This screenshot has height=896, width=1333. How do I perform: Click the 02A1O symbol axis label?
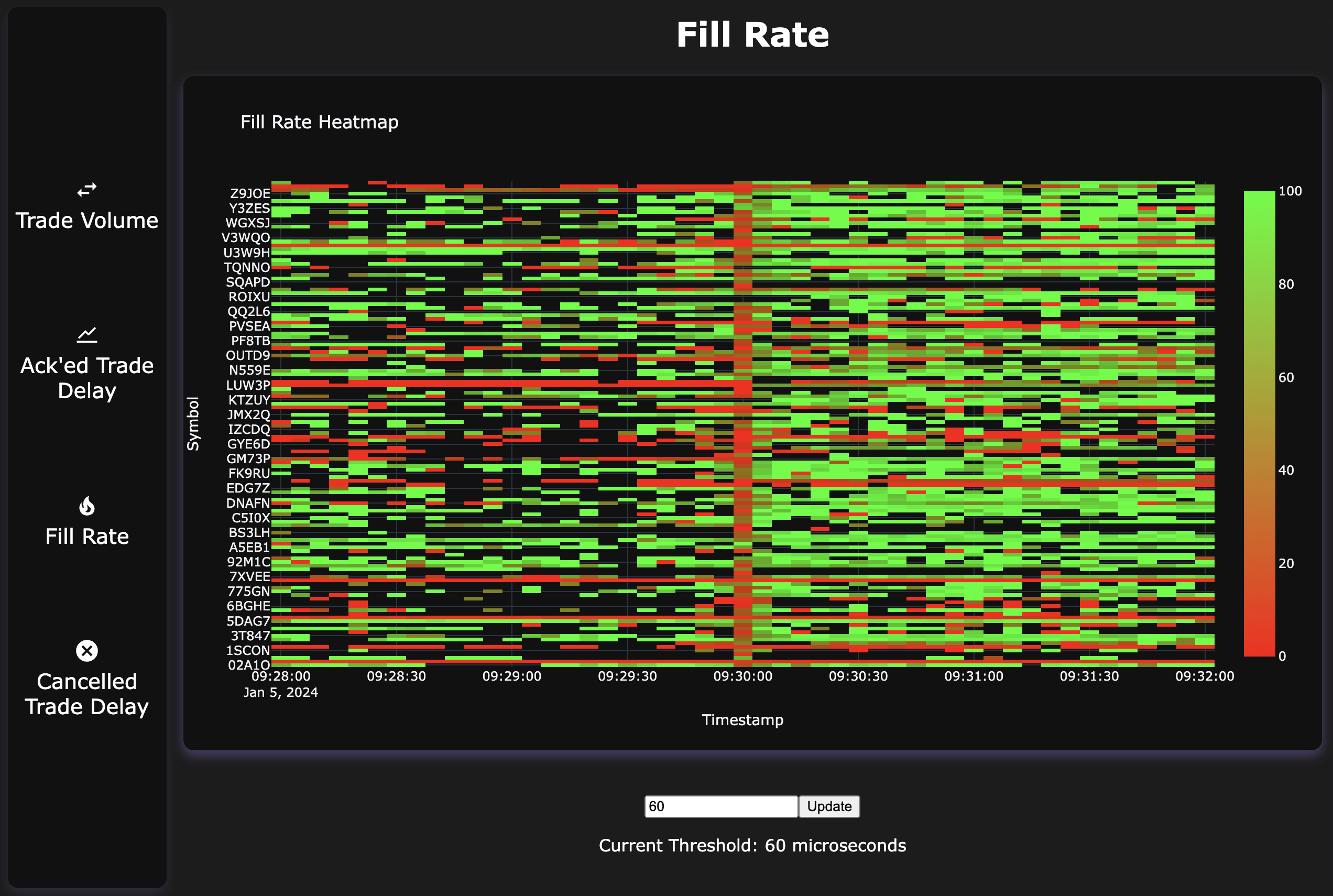[x=248, y=665]
